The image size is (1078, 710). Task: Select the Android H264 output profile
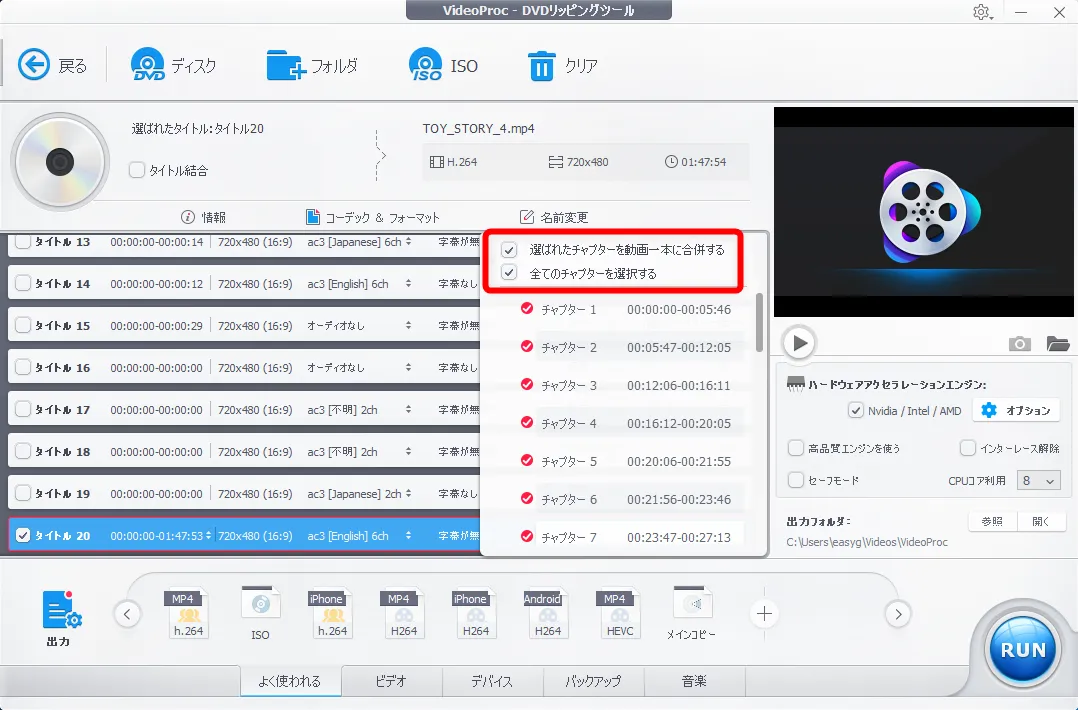click(x=547, y=612)
